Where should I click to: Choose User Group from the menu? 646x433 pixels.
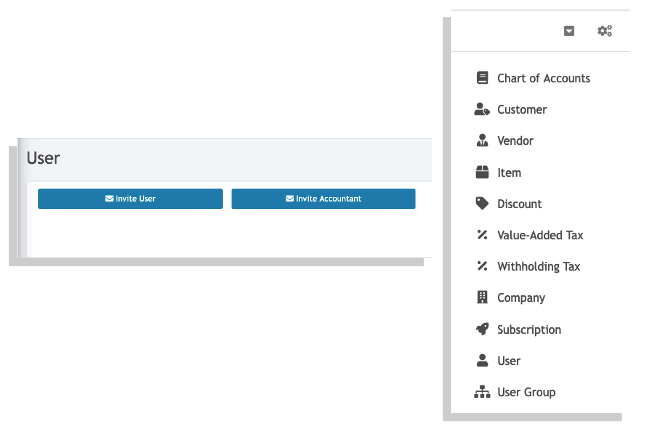click(x=526, y=392)
